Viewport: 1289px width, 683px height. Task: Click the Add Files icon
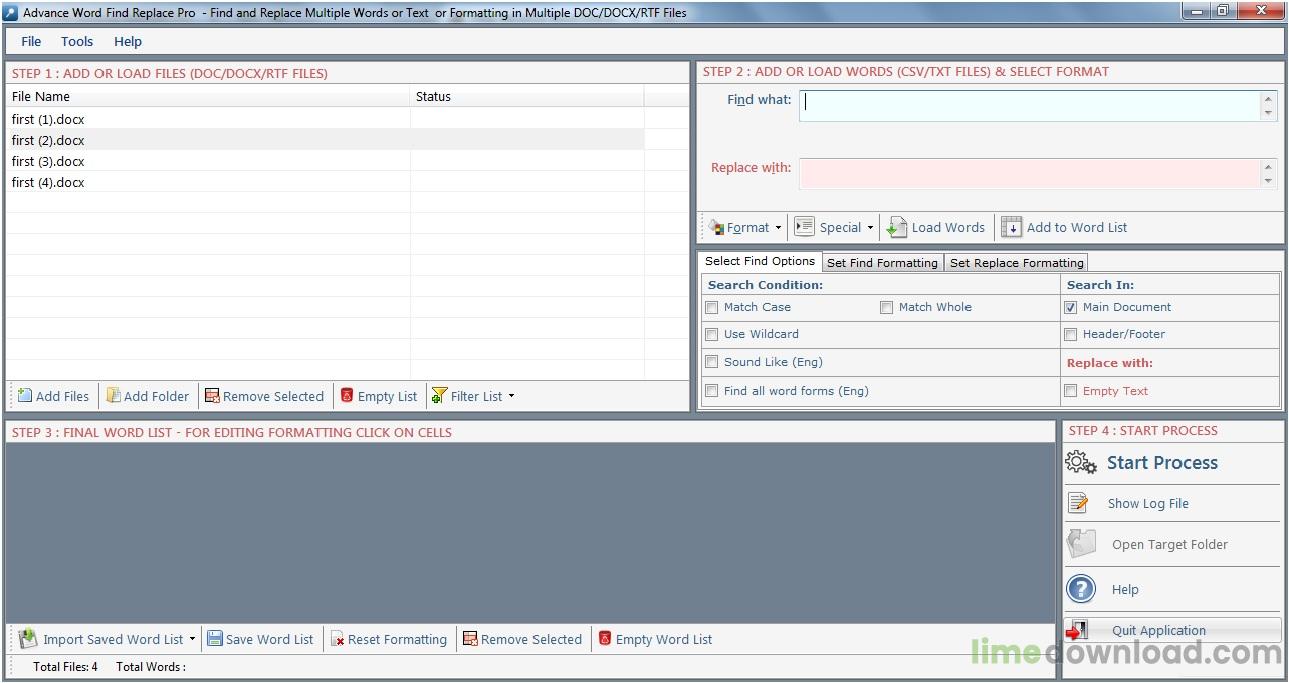pyautogui.click(x=25, y=396)
